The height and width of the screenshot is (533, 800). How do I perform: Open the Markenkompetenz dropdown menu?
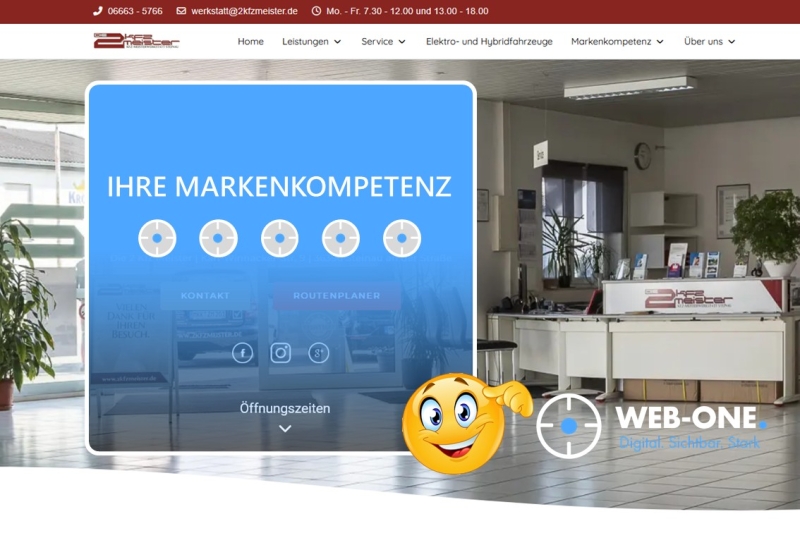(617, 42)
